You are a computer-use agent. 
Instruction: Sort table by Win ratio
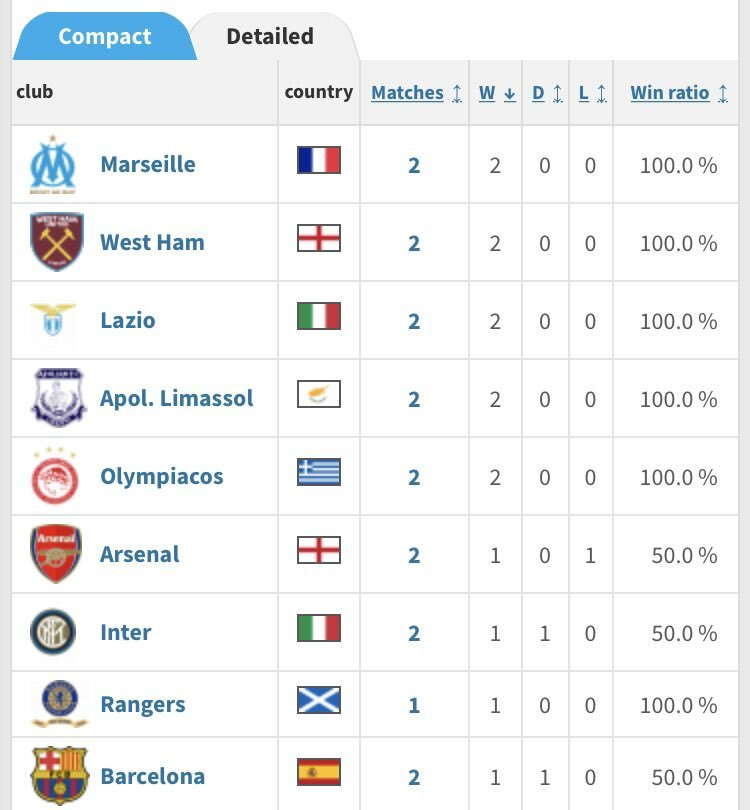tap(679, 93)
